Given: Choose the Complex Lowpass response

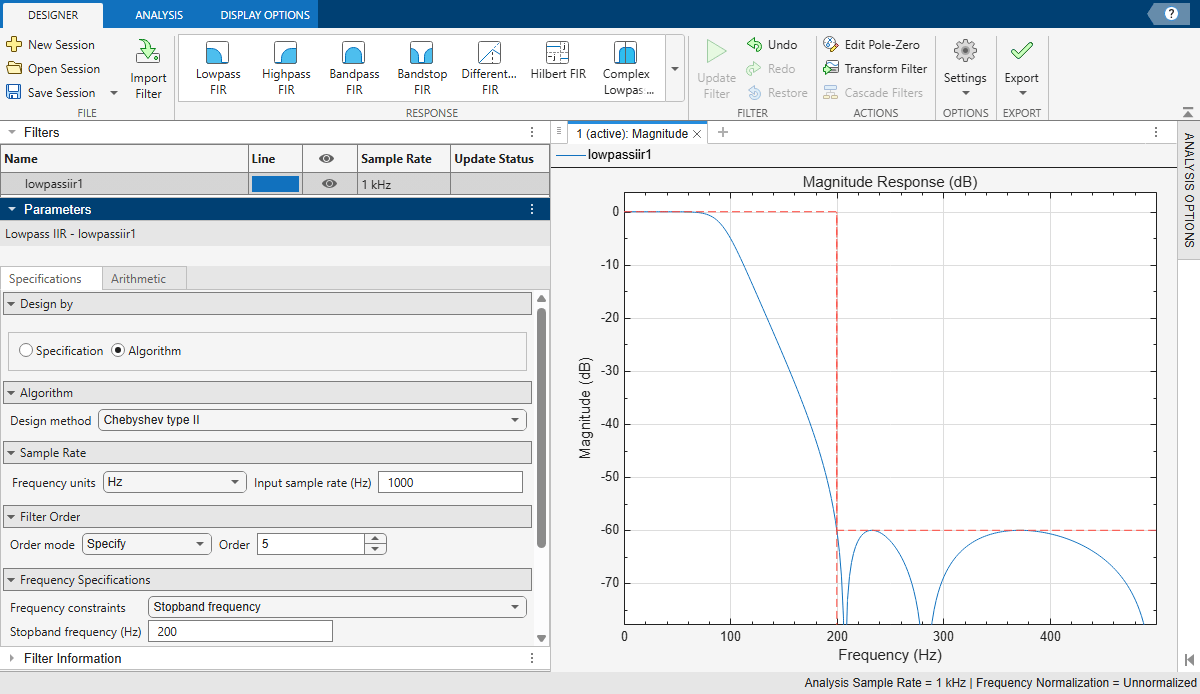Looking at the screenshot, I should pos(627,69).
